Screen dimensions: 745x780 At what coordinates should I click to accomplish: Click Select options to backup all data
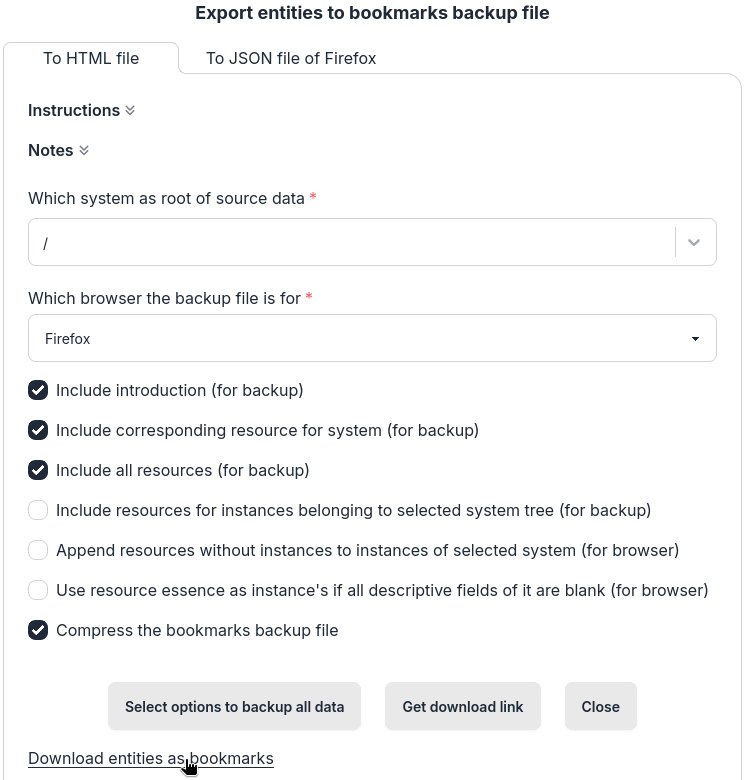(234, 706)
